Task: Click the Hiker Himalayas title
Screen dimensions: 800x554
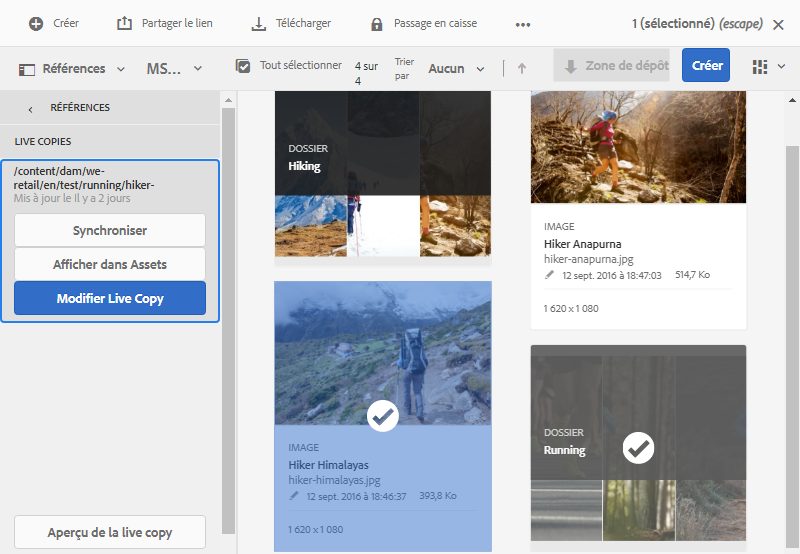Action: tap(328, 465)
